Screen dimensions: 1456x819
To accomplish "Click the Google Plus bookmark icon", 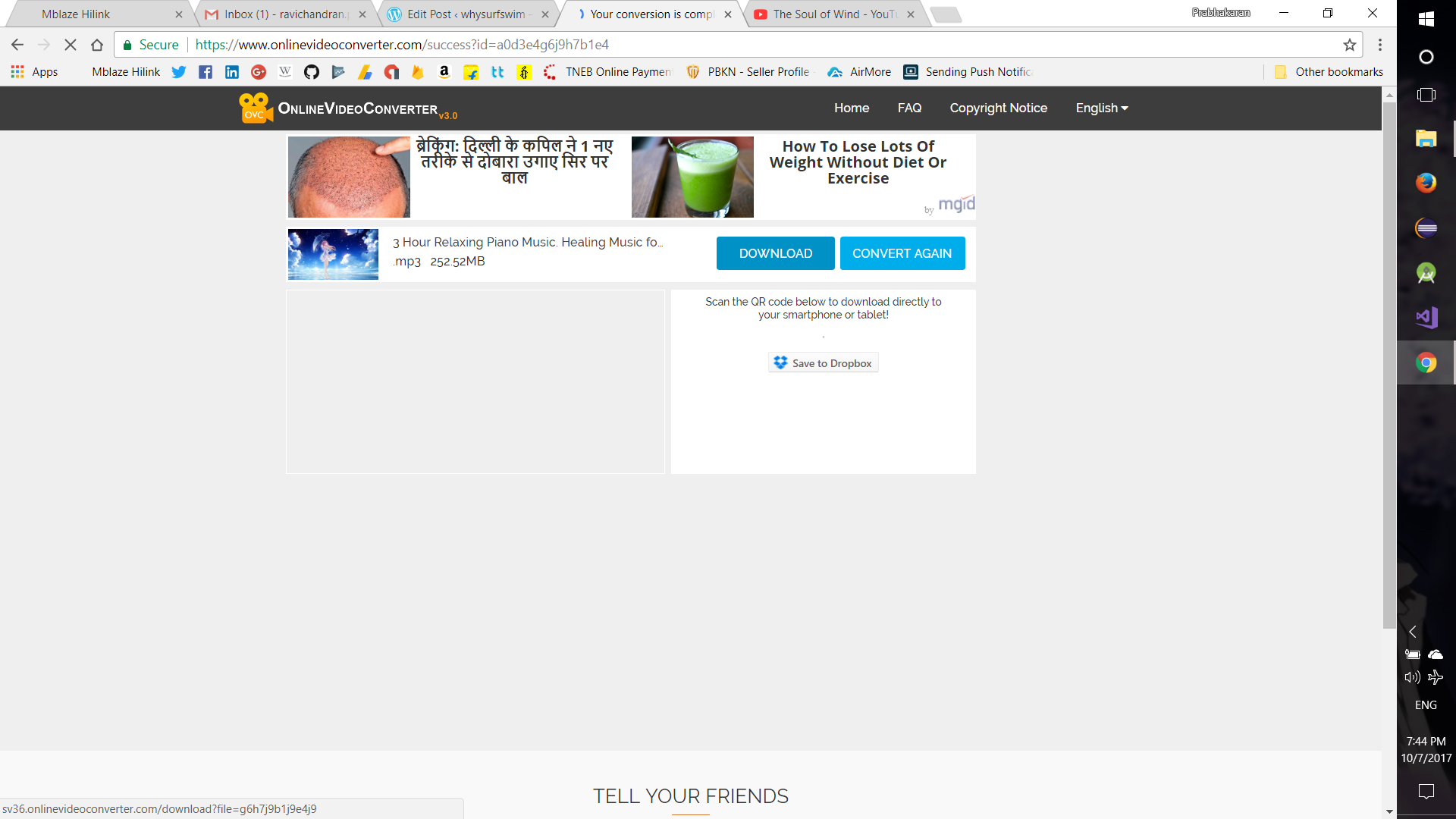I will 259,72.
